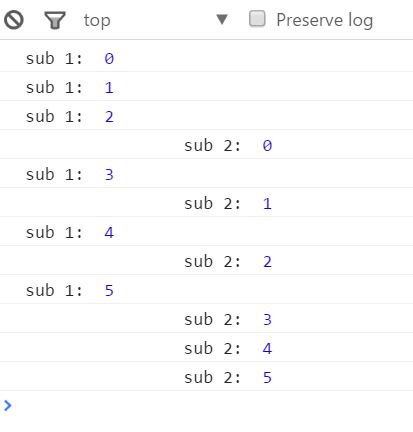
Task: Select log entry sub 2: 1
Action: tap(206, 203)
